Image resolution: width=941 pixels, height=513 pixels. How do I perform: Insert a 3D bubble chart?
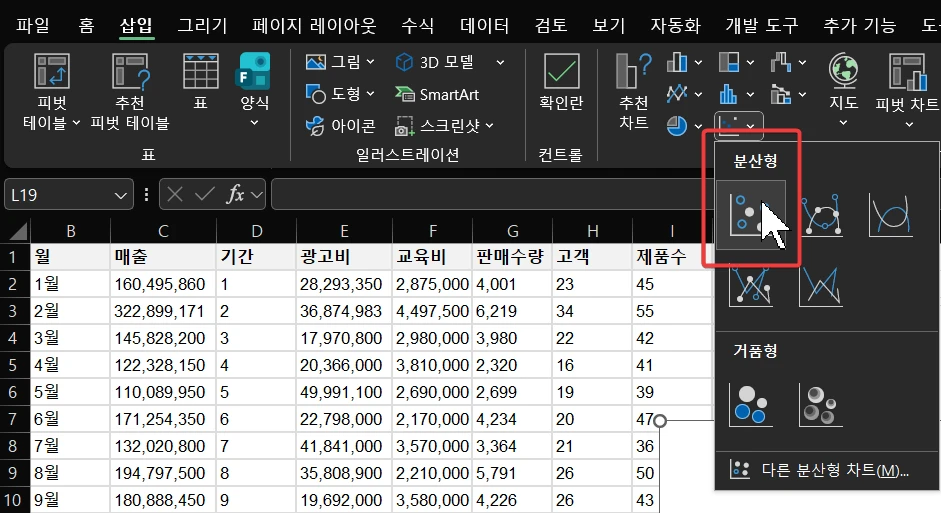tap(821, 404)
